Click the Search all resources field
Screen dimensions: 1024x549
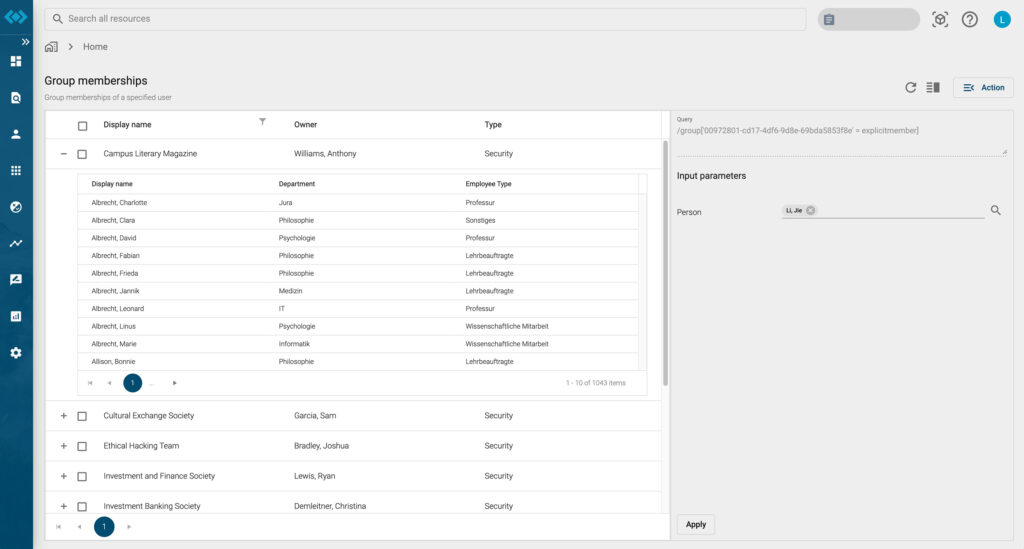425,19
